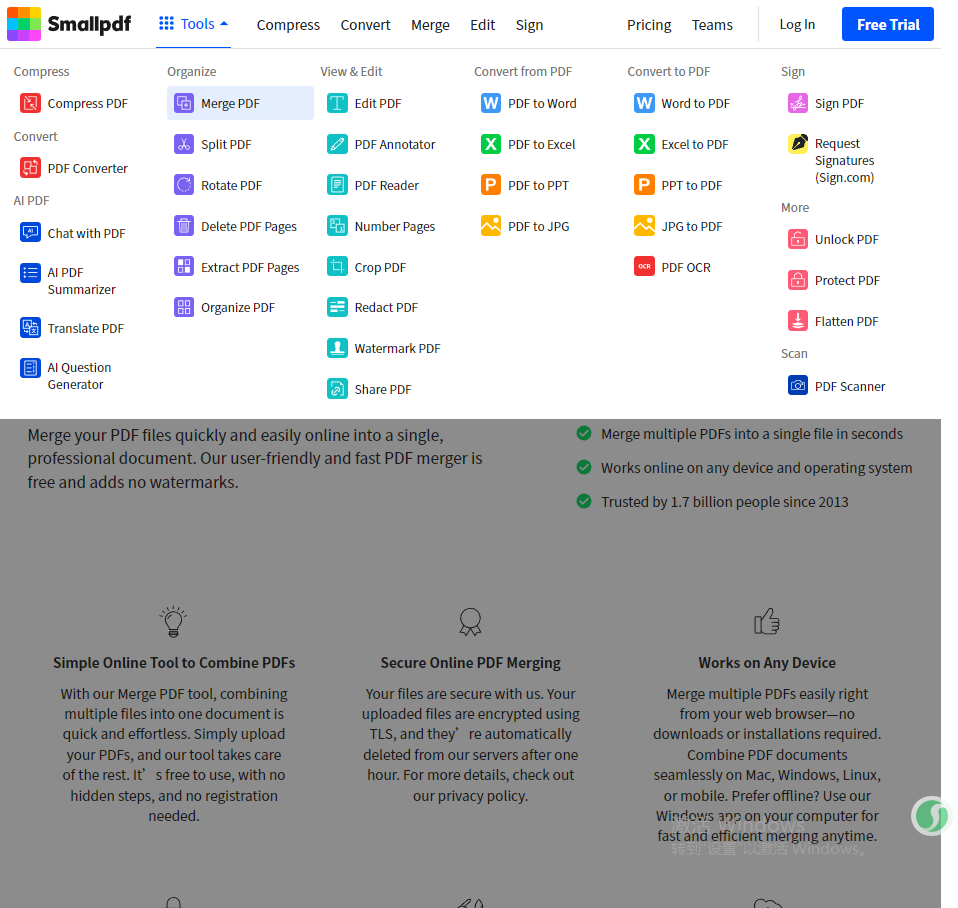Click the Free Trial button
The height and width of the screenshot is (908, 958).
click(887, 24)
